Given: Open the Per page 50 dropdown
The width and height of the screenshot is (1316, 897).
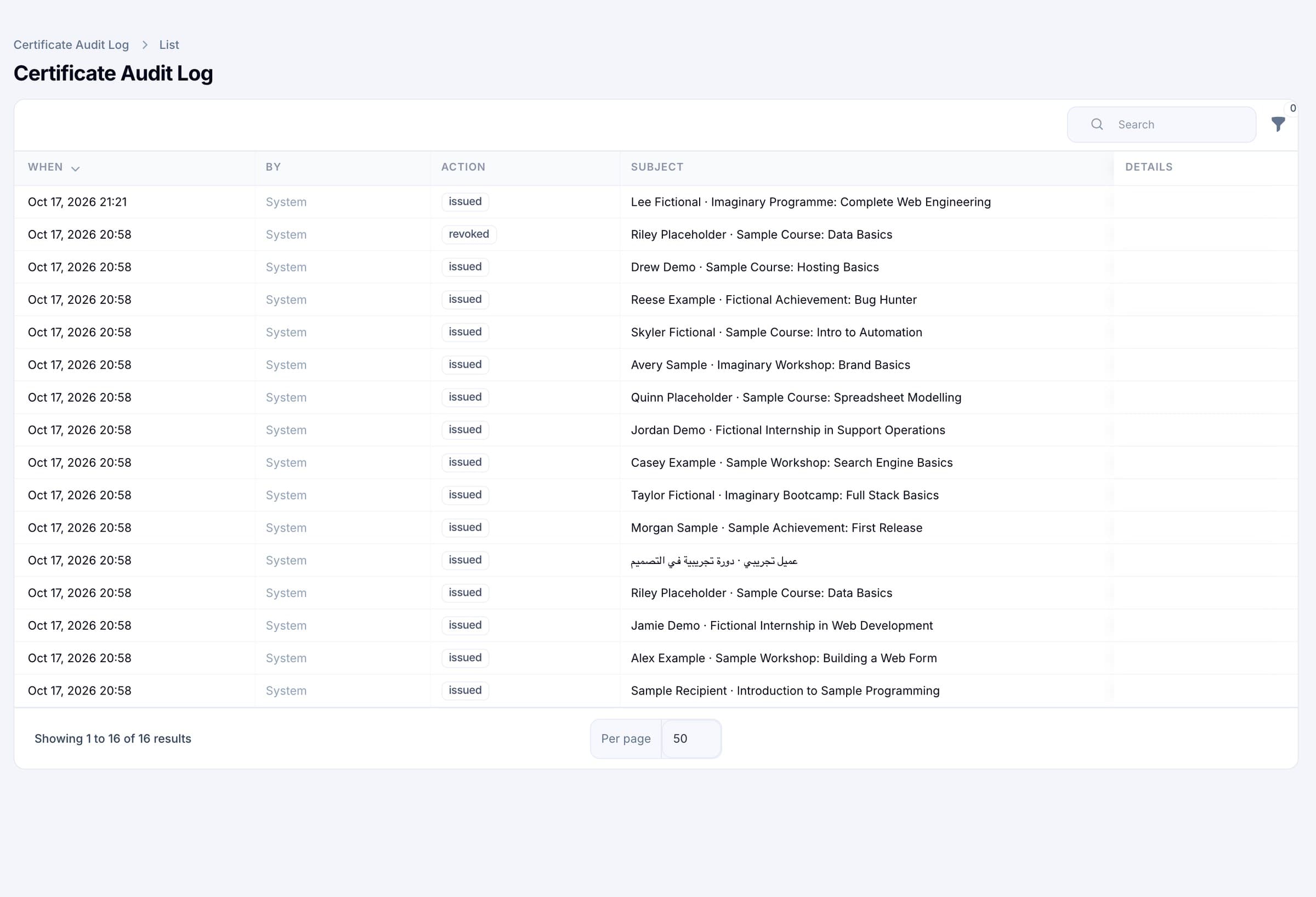Looking at the screenshot, I should pos(691,738).
